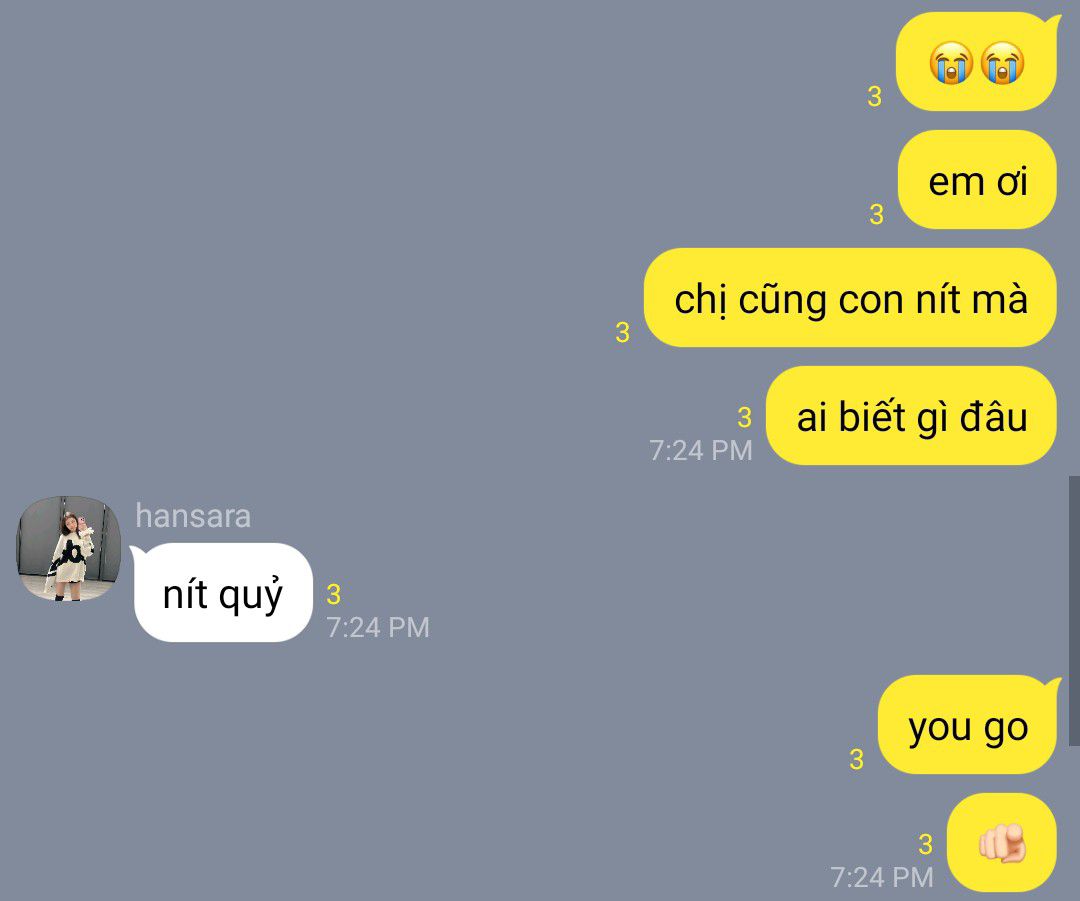The width and height of the screenshot is (1080, 901).
Task: Select the 'em ơi' message bubble
Action: pos(977,180)
